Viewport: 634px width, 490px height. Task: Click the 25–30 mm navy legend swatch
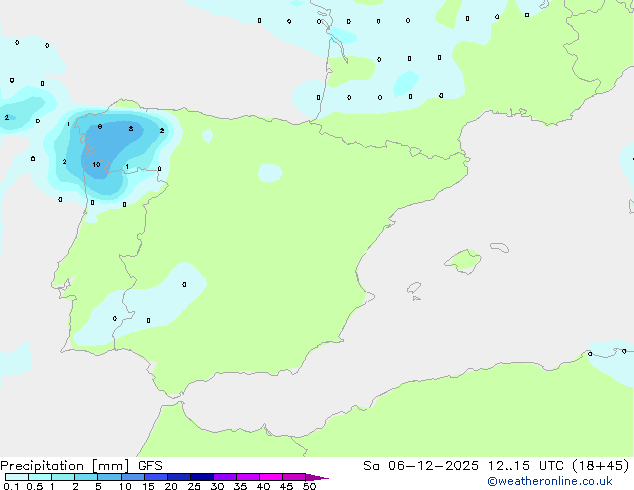click(202, 477)
